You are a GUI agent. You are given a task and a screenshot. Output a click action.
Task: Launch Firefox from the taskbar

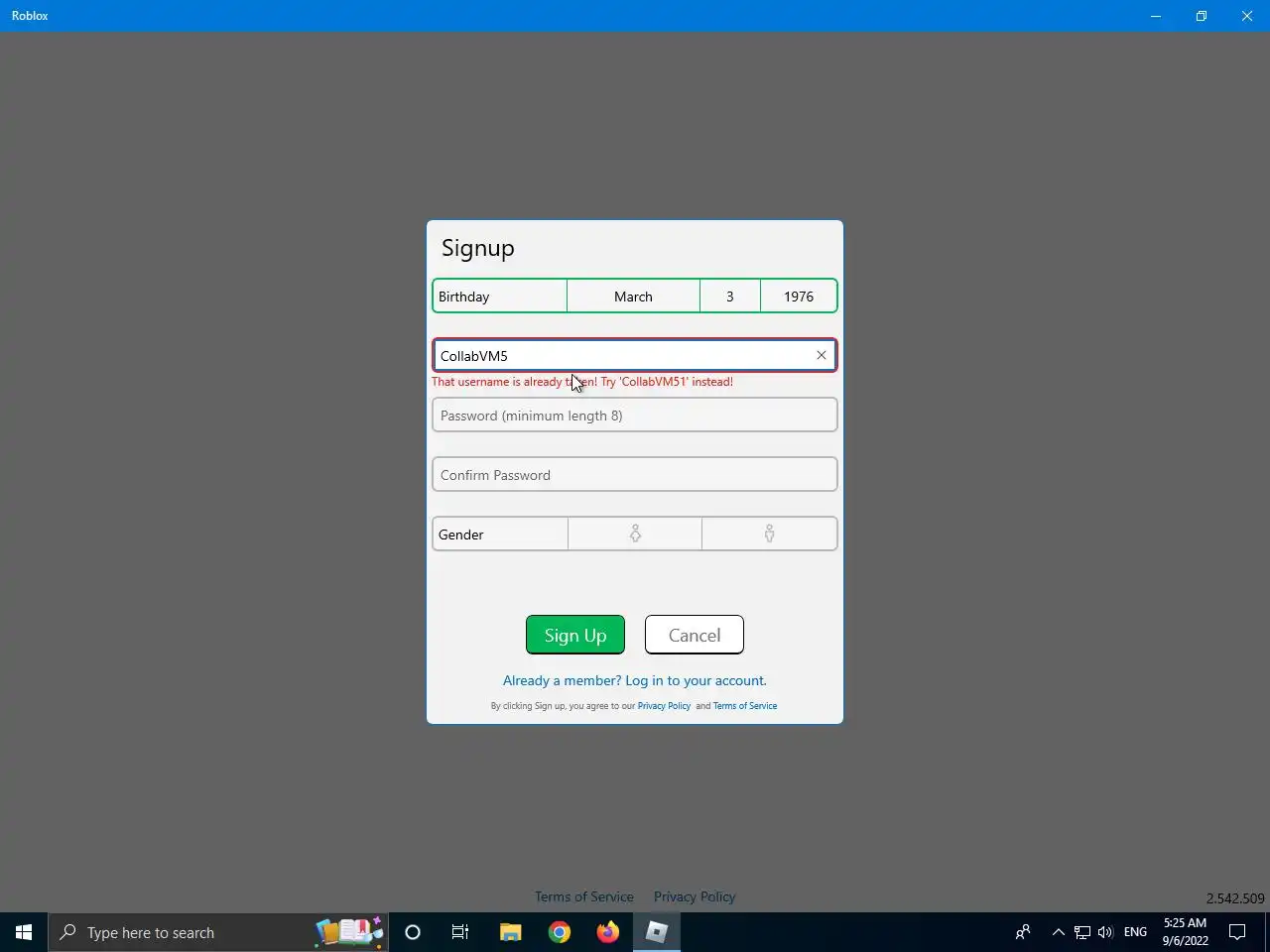coord(608,932)
